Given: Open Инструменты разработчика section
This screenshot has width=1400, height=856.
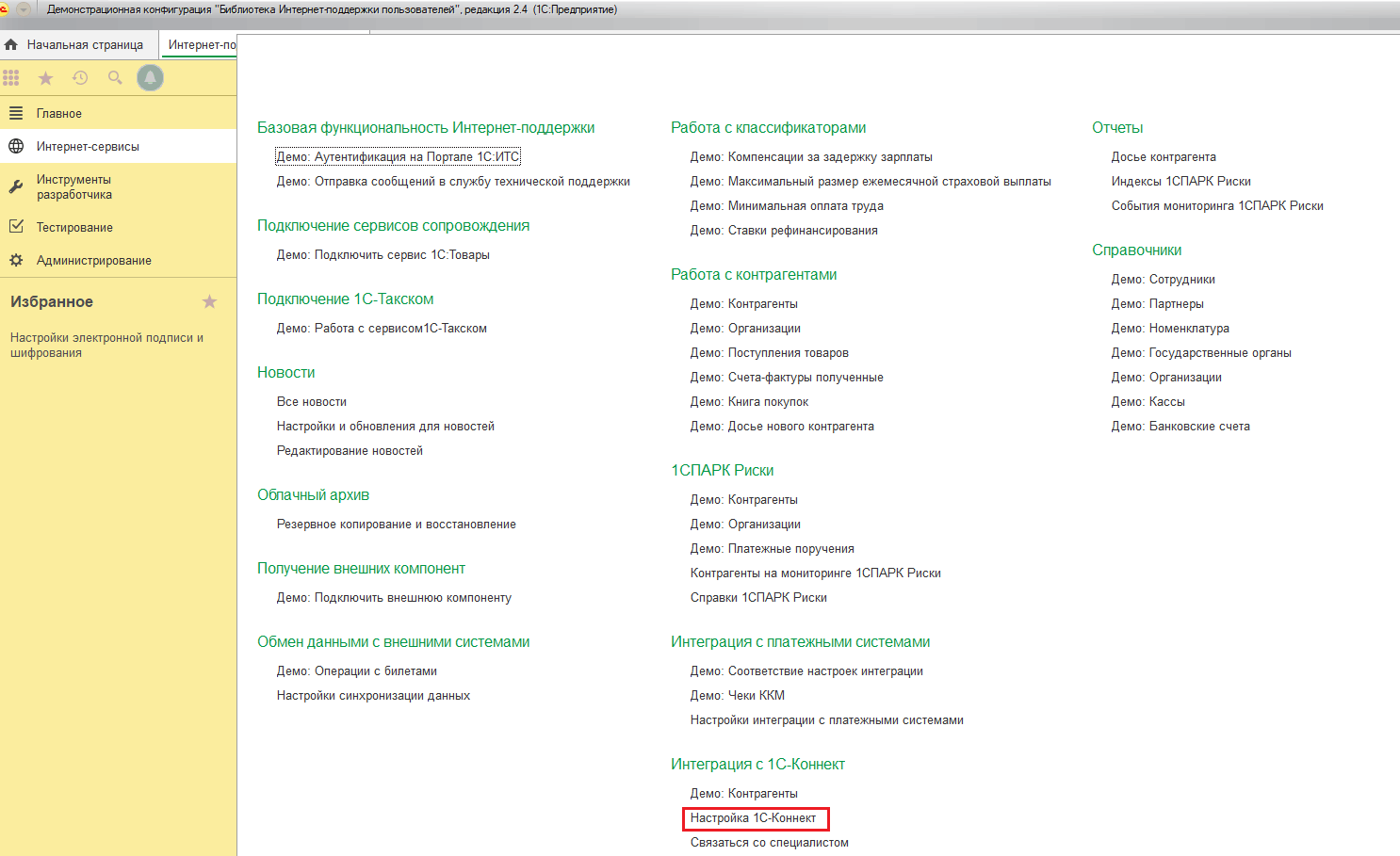Looking at the screenshot, I should point(118,186).
